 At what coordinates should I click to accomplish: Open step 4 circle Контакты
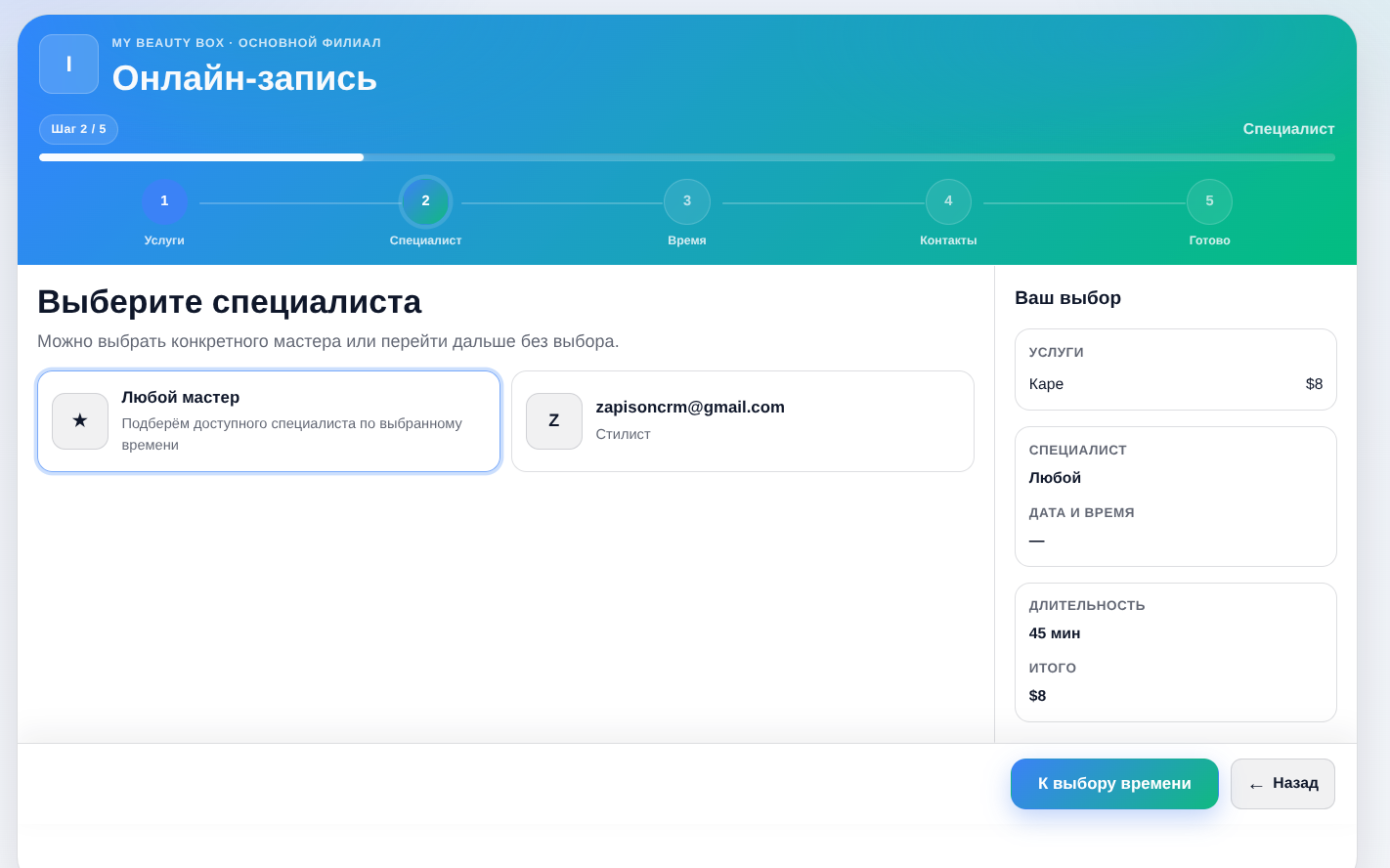pos(948,201)
